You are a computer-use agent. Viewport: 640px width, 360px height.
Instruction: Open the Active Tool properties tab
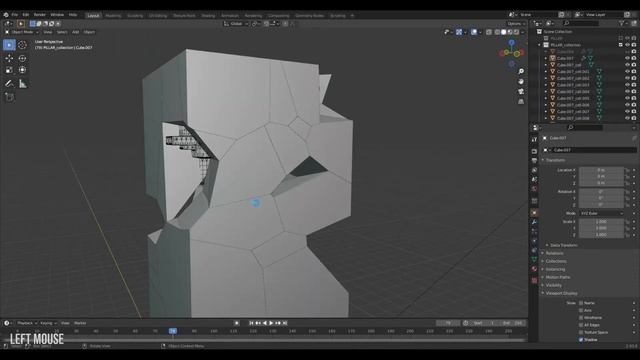[534, 140]
